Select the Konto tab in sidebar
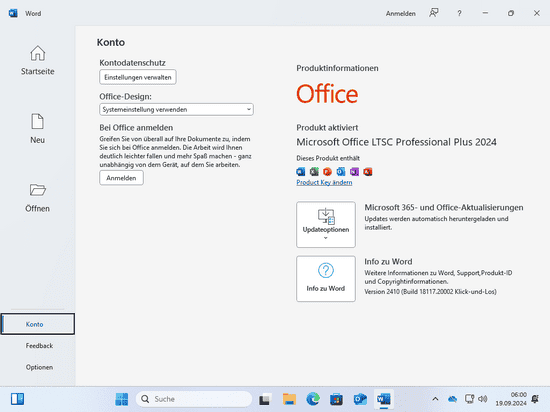The image size is (550, 412). (x=38, y=324)
